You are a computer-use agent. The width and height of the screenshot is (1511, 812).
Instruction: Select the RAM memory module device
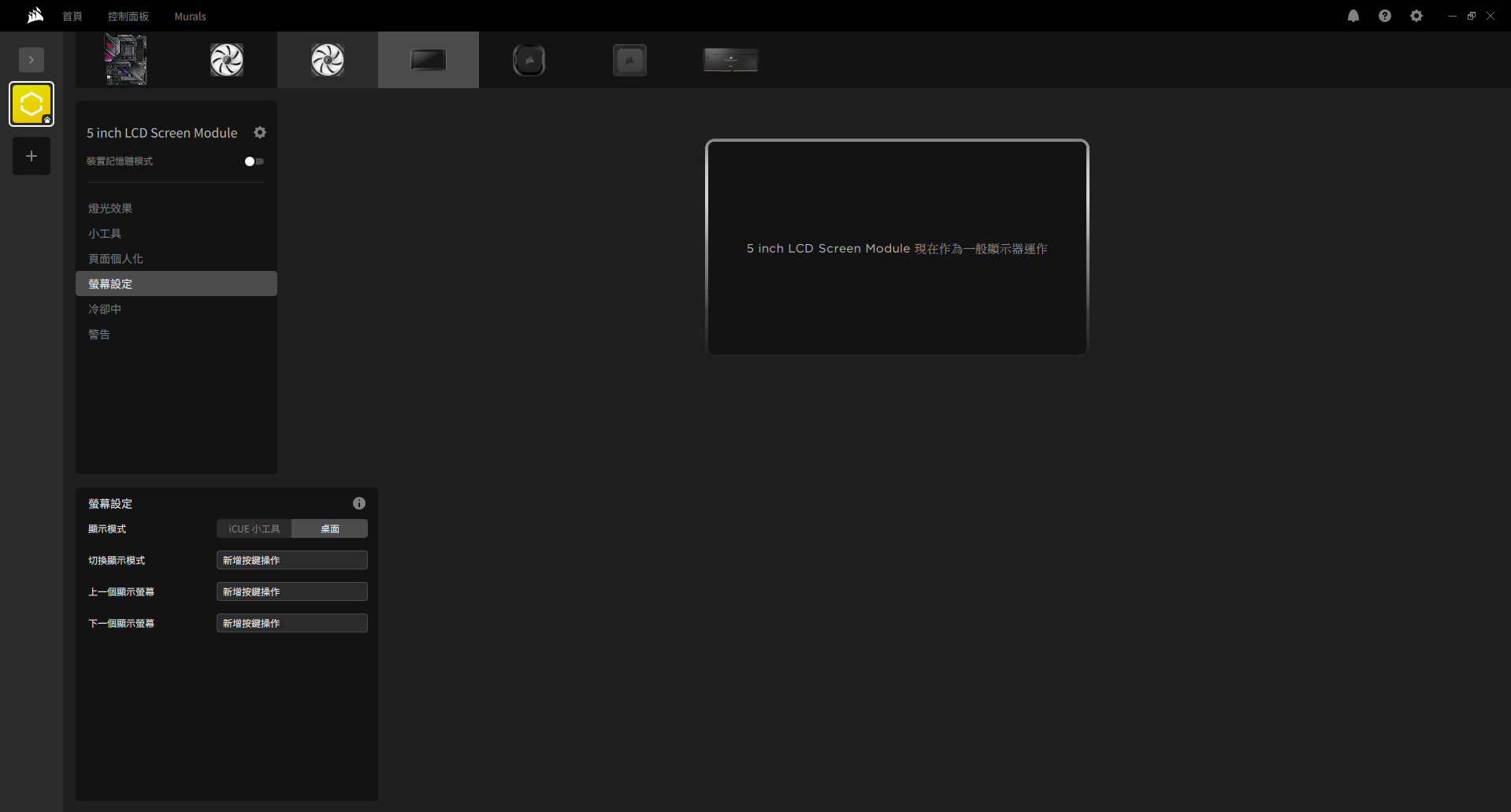pyautogui.click(x=731, y=60)
